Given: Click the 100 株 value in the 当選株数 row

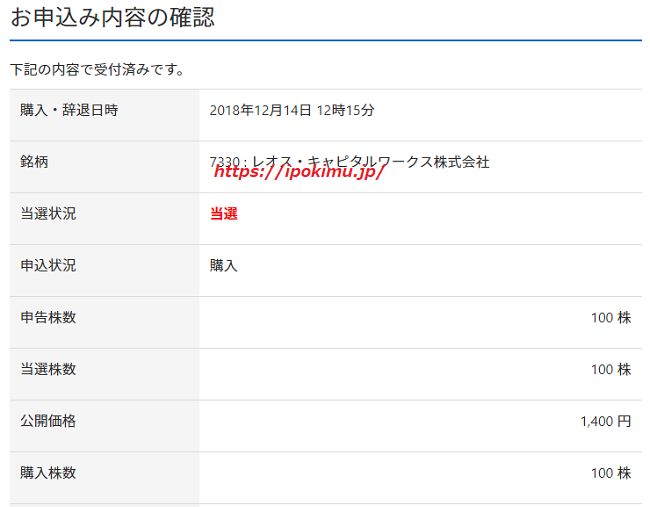Looking at the screenshot, I should (611, 369).
